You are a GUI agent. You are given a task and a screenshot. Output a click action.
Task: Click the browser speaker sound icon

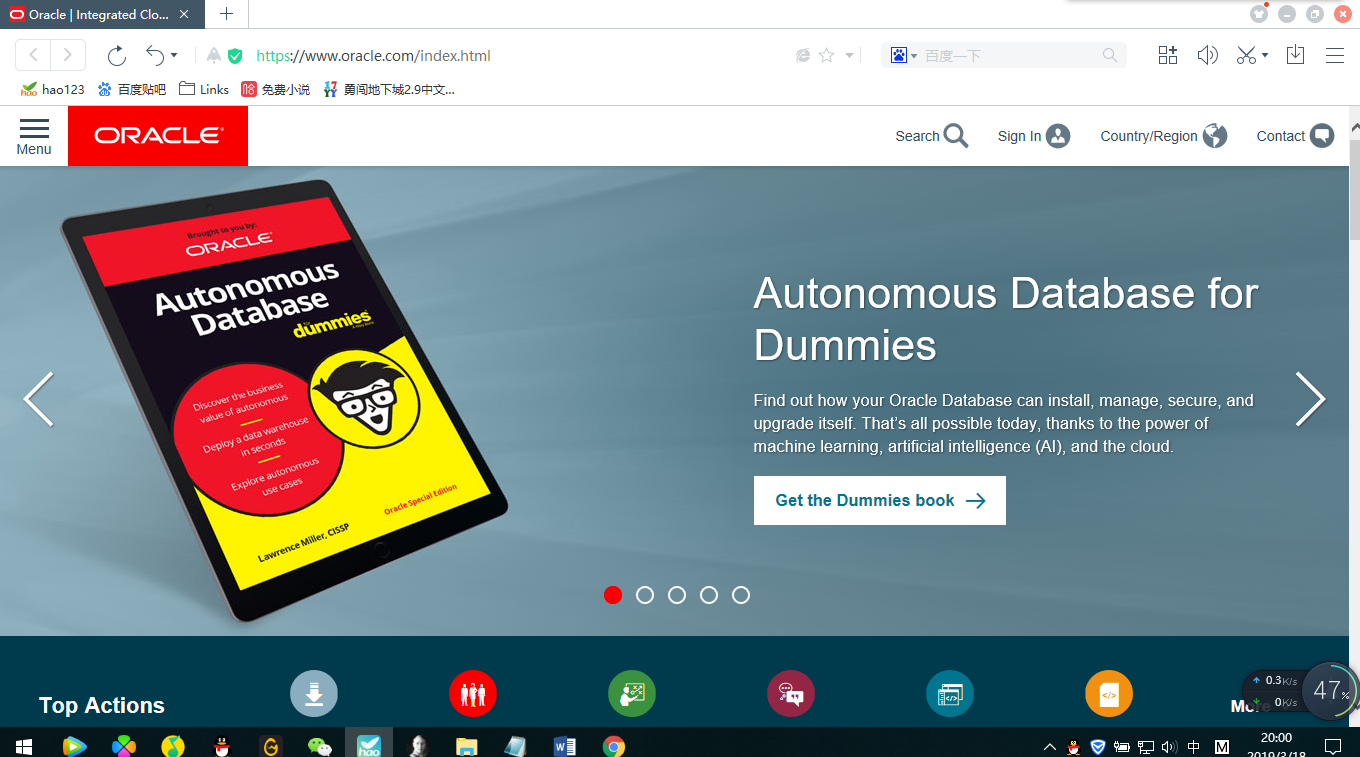tap(1208, 56)
